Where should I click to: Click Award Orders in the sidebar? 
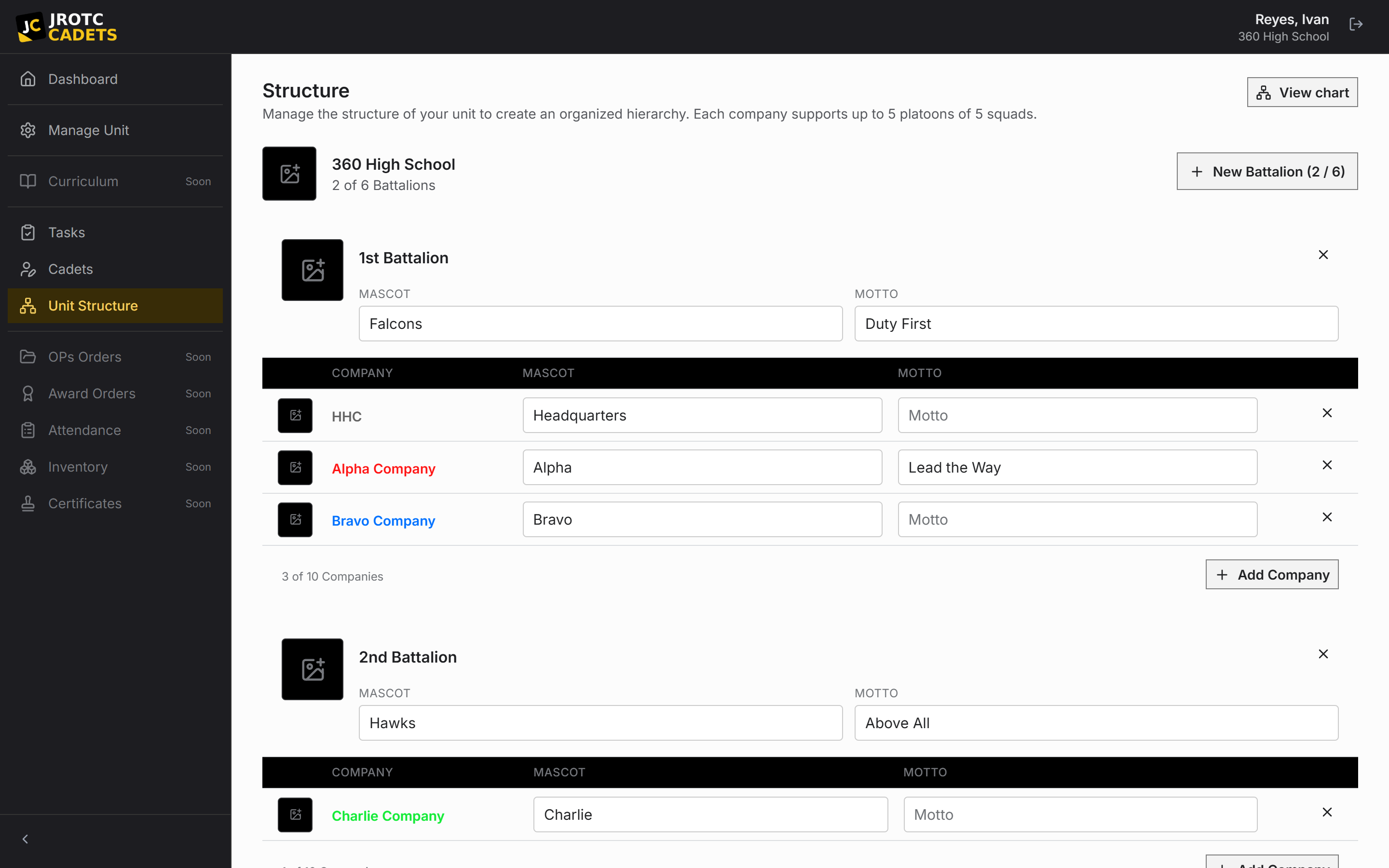[x=115, y=394]
